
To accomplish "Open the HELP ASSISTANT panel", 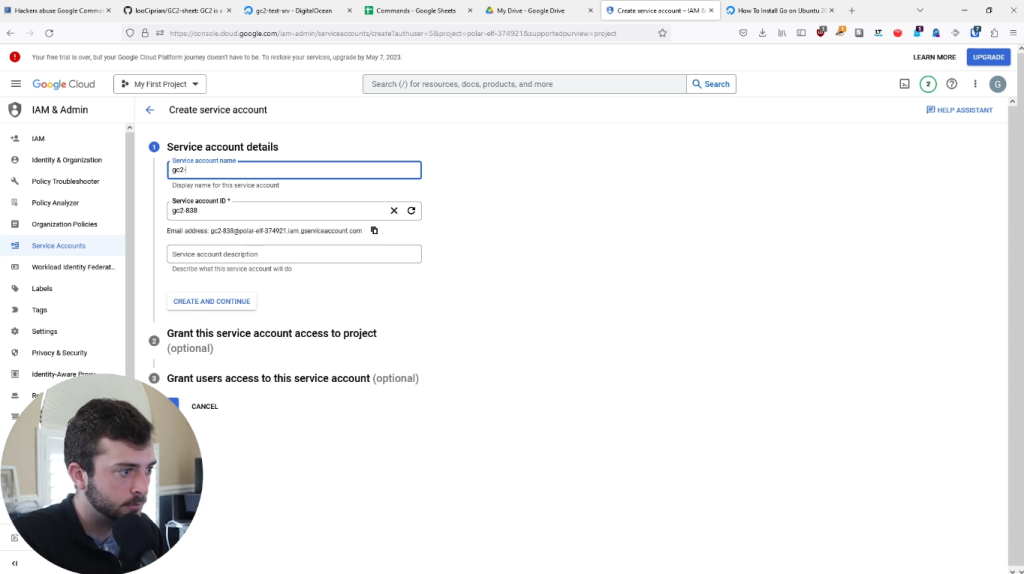I will click(x=959, y=110).
